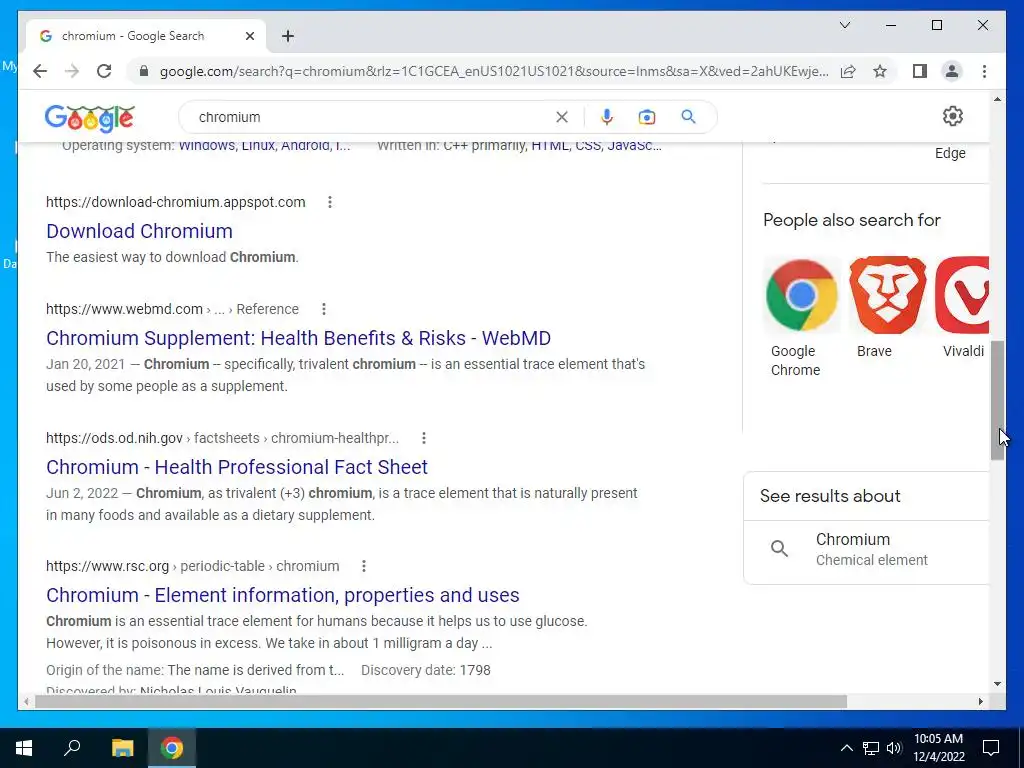Screen dimensions: 1024x768
Task: Click the forward navigation arrow
Action: click(x=72, y=71)
